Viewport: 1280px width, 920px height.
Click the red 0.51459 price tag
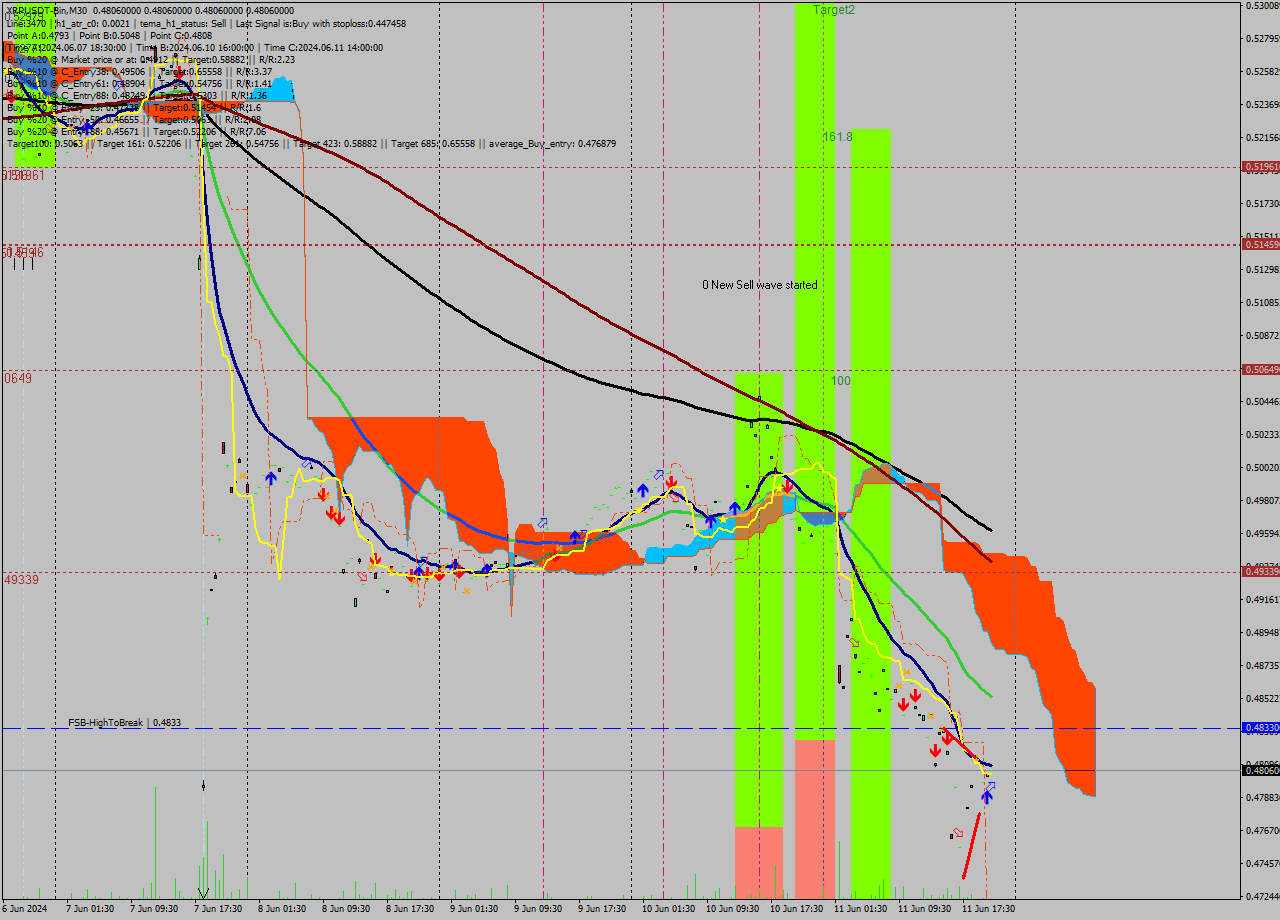[1260, 244]
